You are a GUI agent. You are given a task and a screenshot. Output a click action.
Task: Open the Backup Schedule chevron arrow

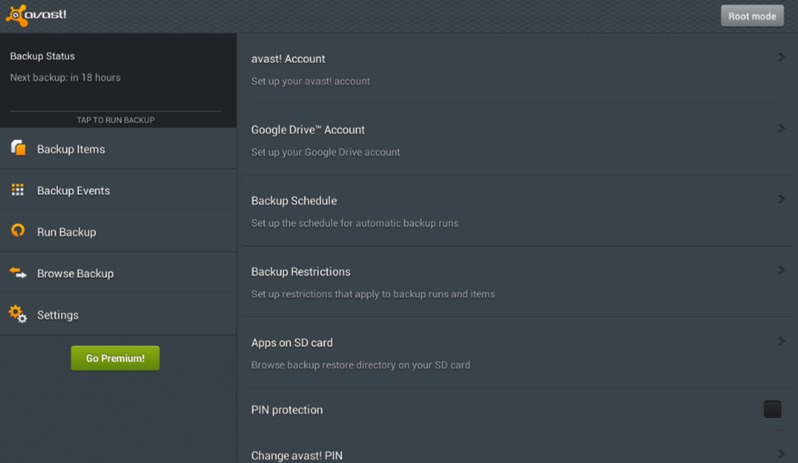point(781,199)
